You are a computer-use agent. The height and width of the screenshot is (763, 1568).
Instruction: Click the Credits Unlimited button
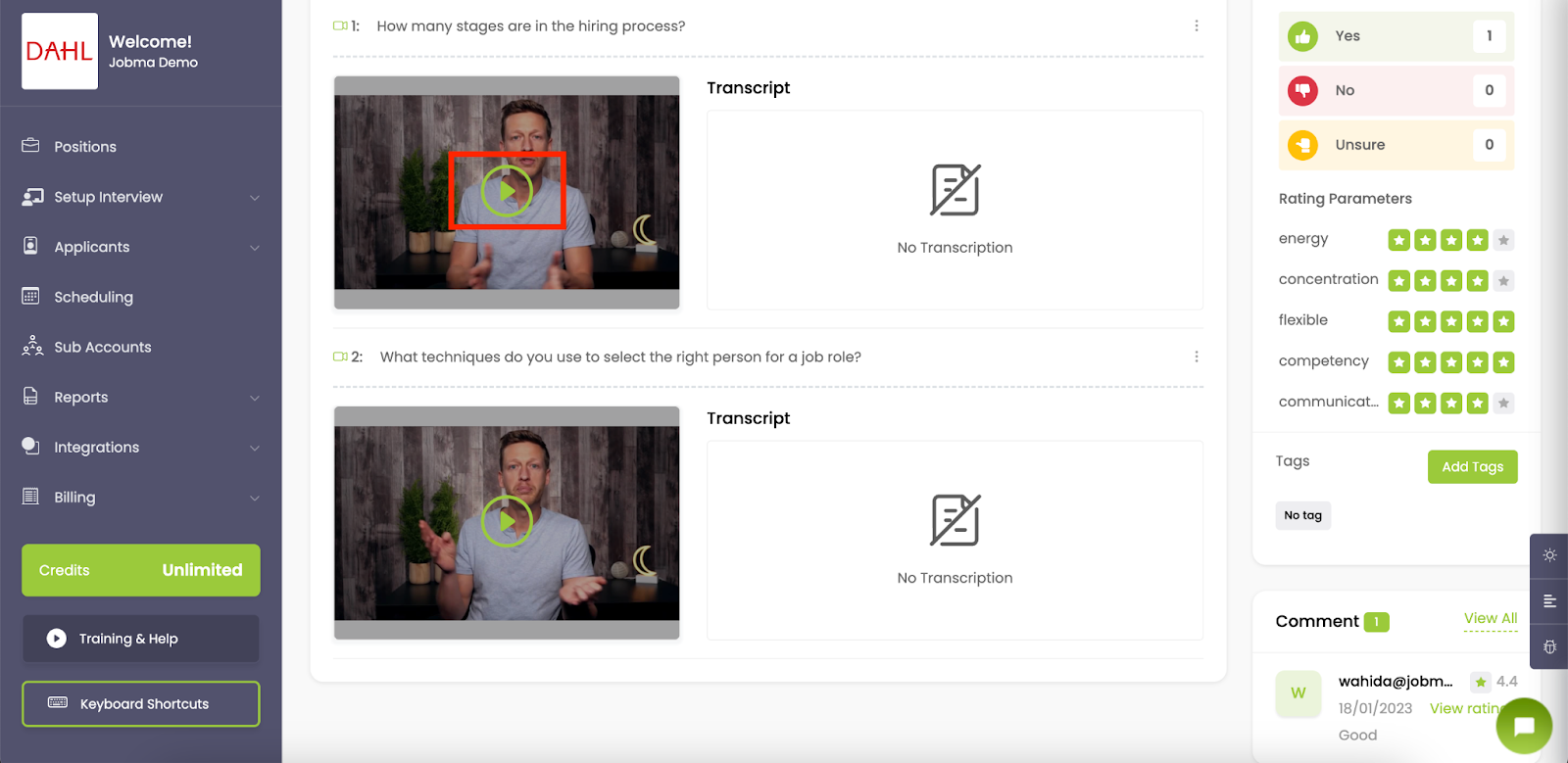[141, 570]
